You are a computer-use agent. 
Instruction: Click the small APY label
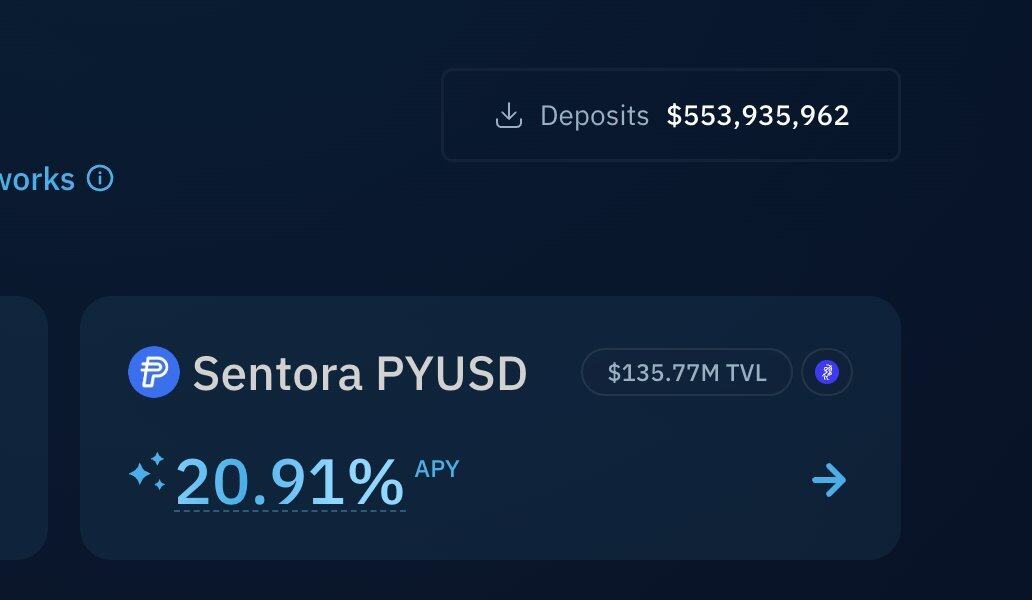(x=437, y=468)
